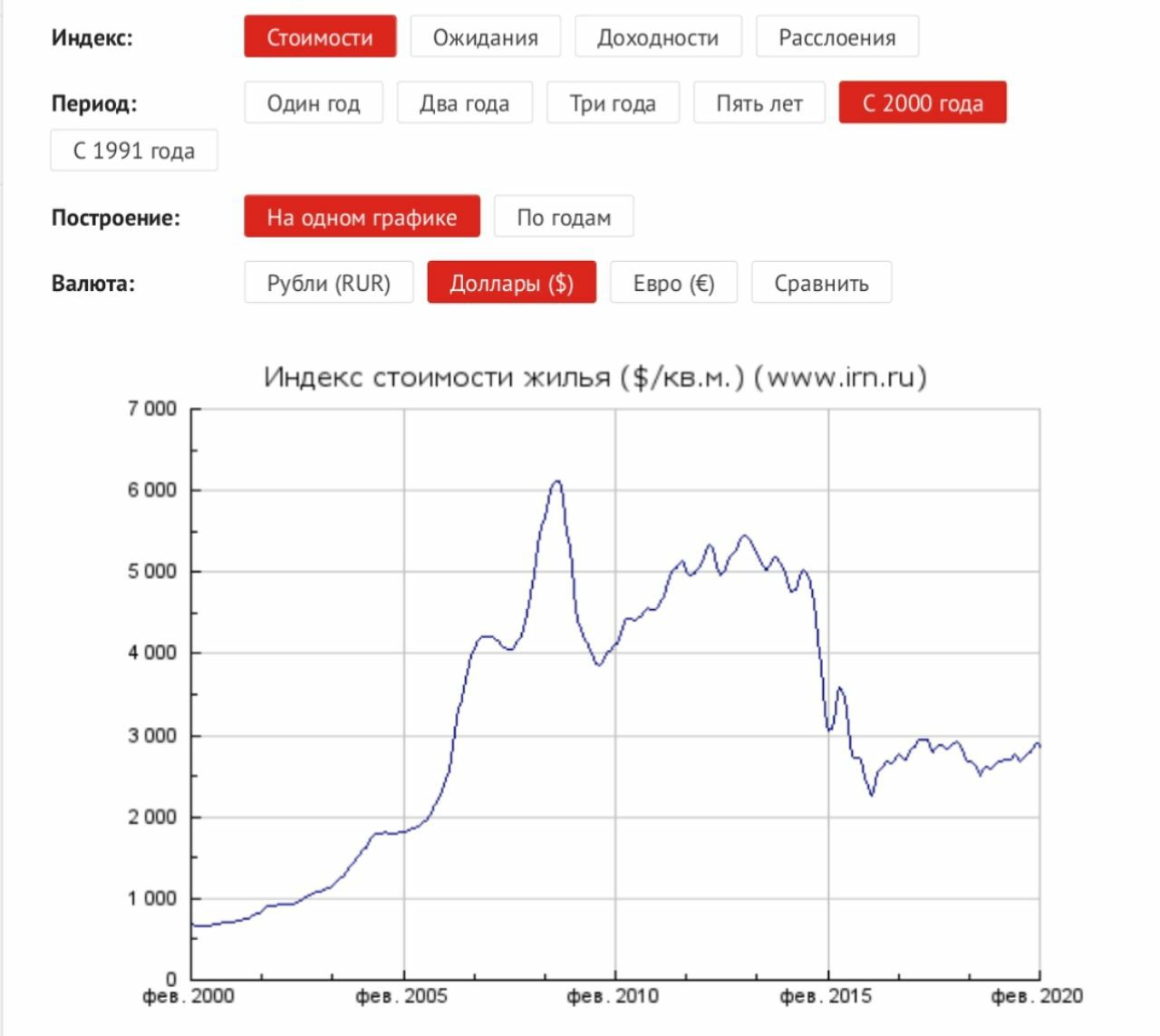Click the Период: row label

pos(94,103)
